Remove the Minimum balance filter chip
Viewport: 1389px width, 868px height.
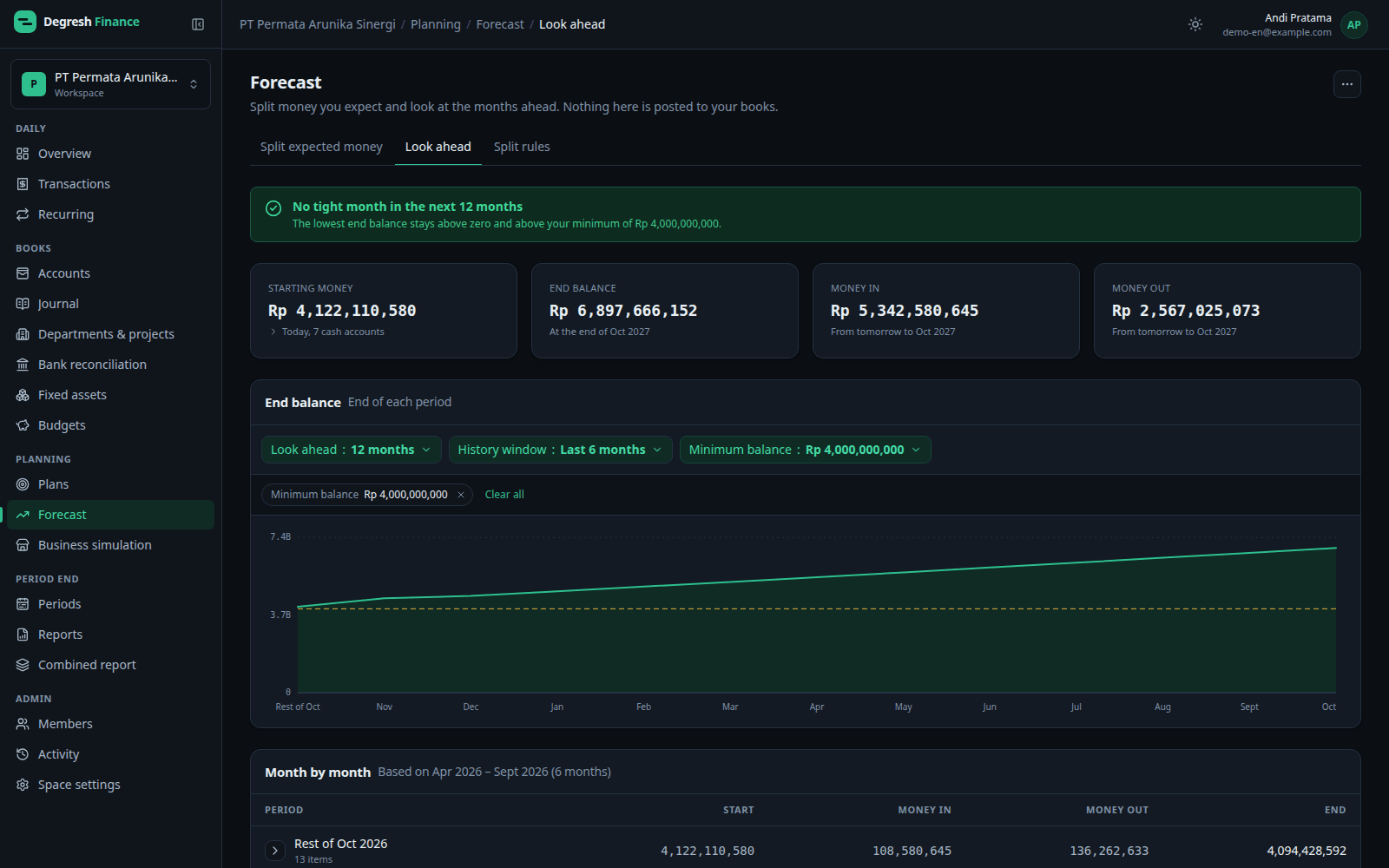click(461, 495)
